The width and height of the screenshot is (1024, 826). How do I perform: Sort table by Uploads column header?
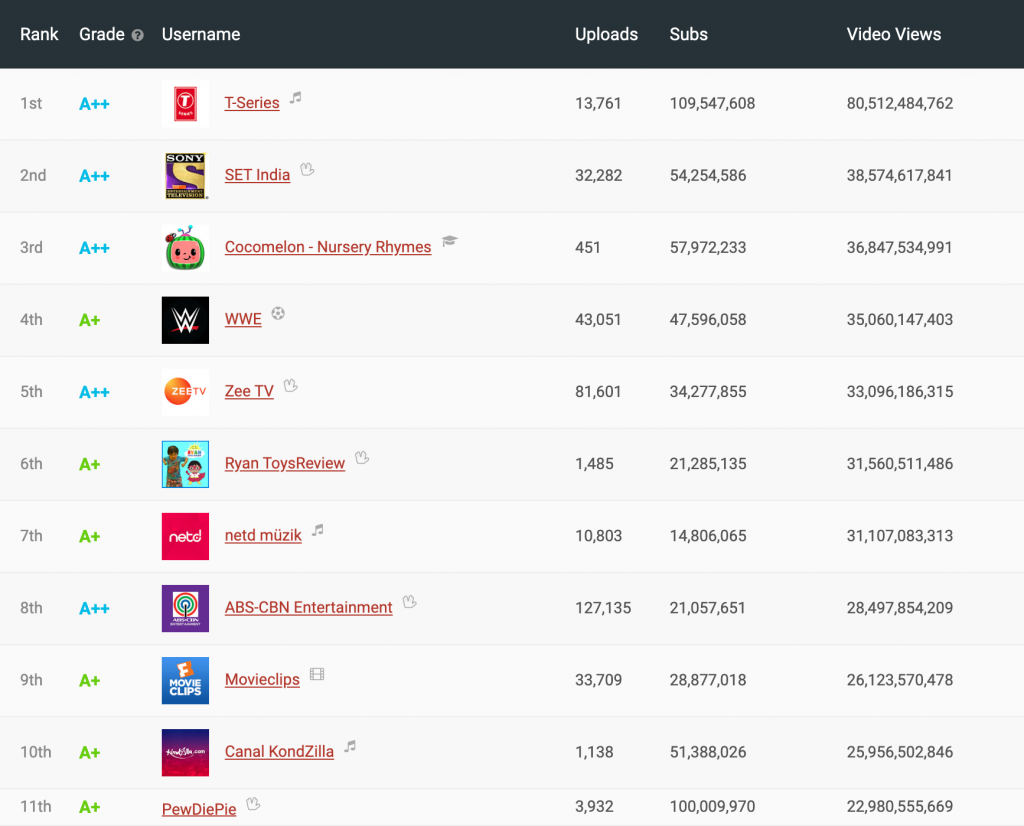[x=606, y=34]
